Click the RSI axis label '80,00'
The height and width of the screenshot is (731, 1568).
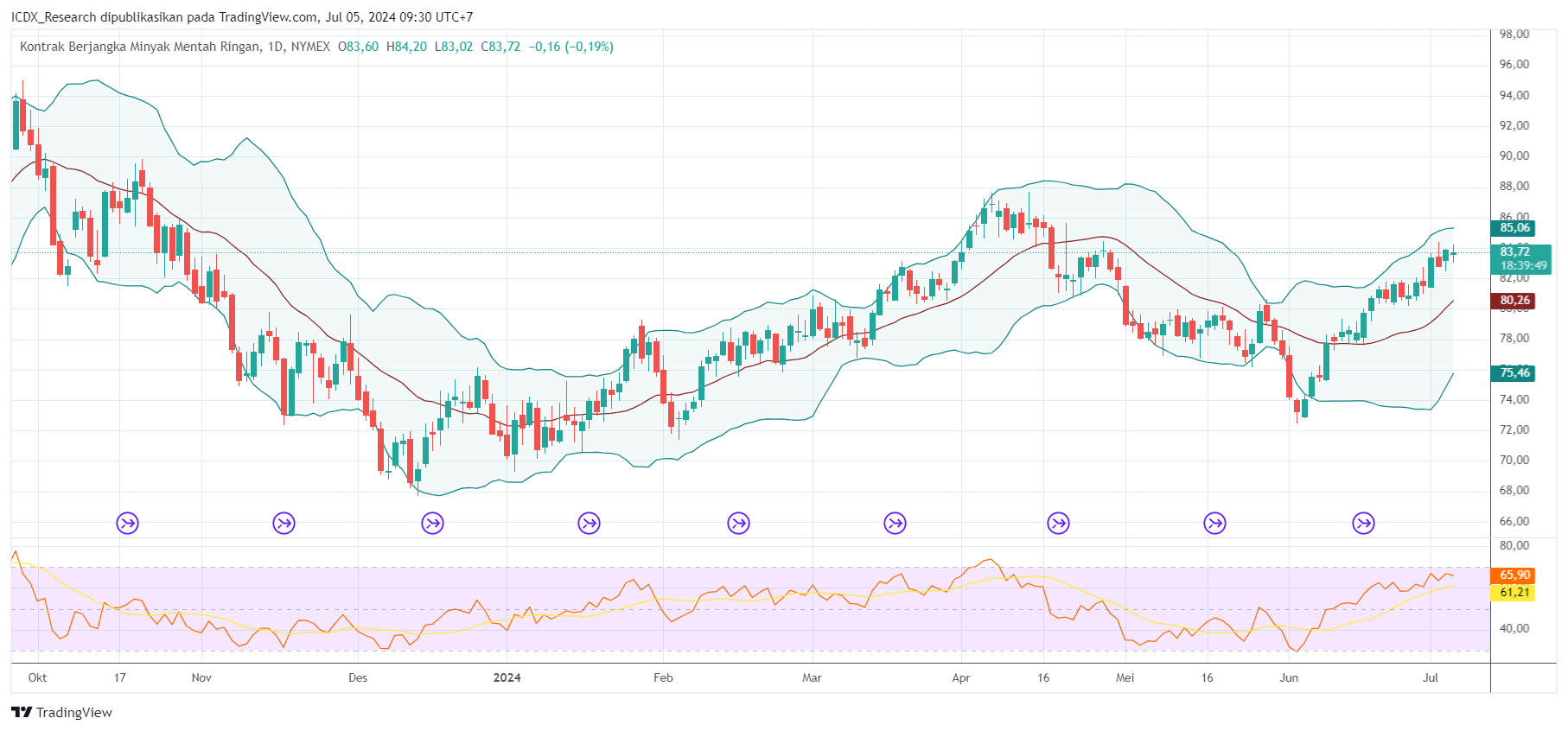1514,545
